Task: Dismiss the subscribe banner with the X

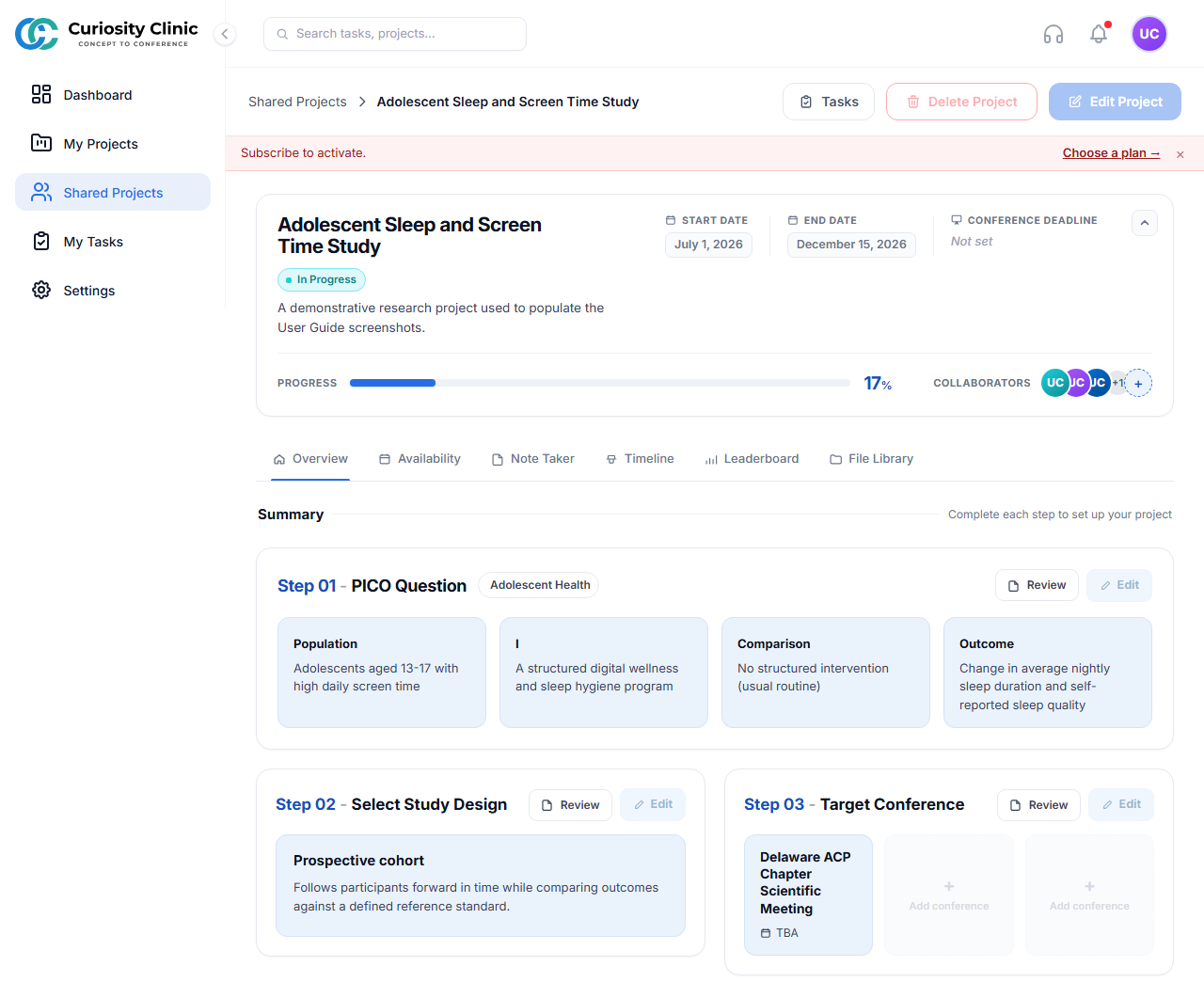Action: (x=1180, y=154)
